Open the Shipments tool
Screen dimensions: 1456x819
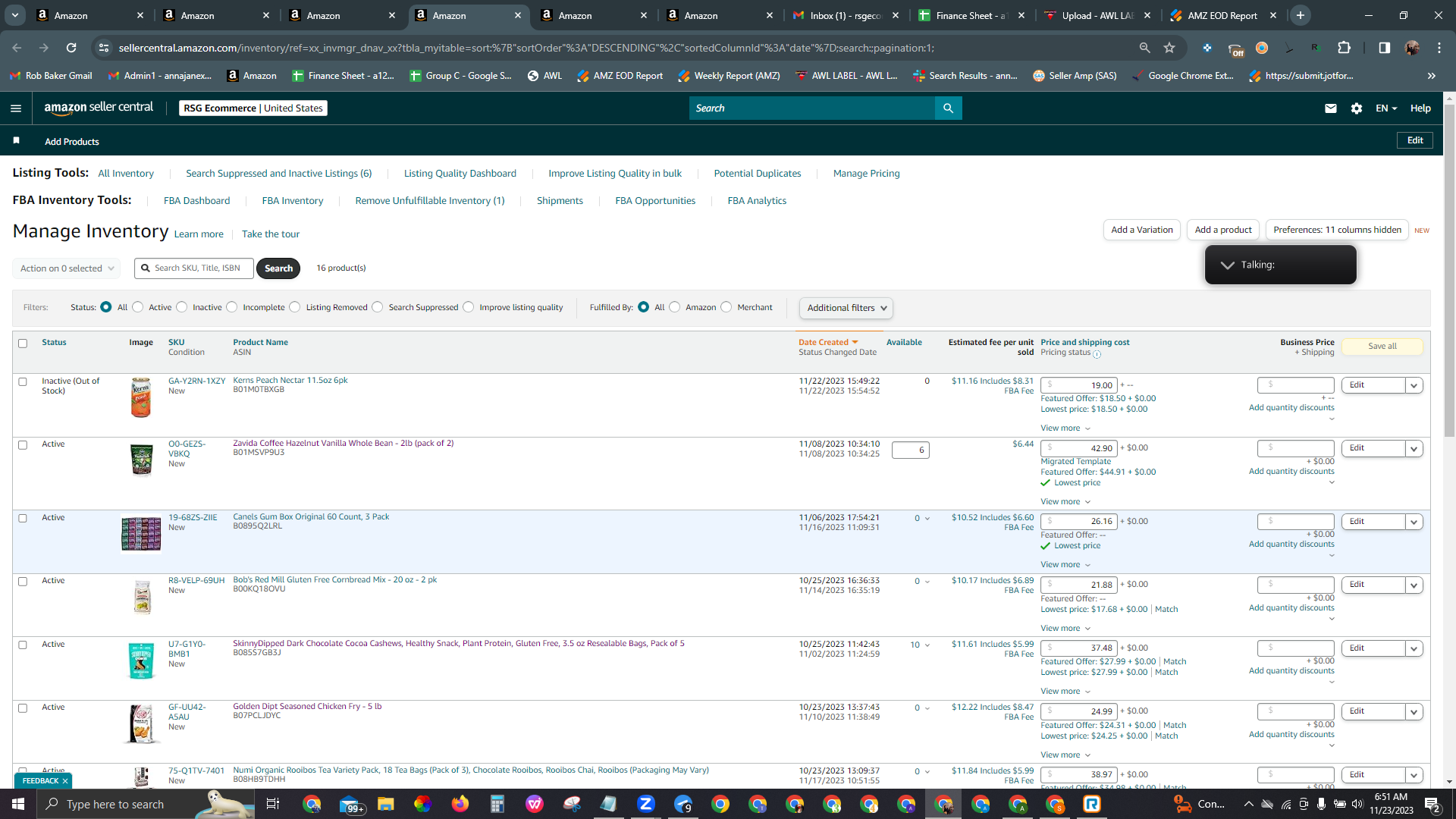(x=560, y=201)
